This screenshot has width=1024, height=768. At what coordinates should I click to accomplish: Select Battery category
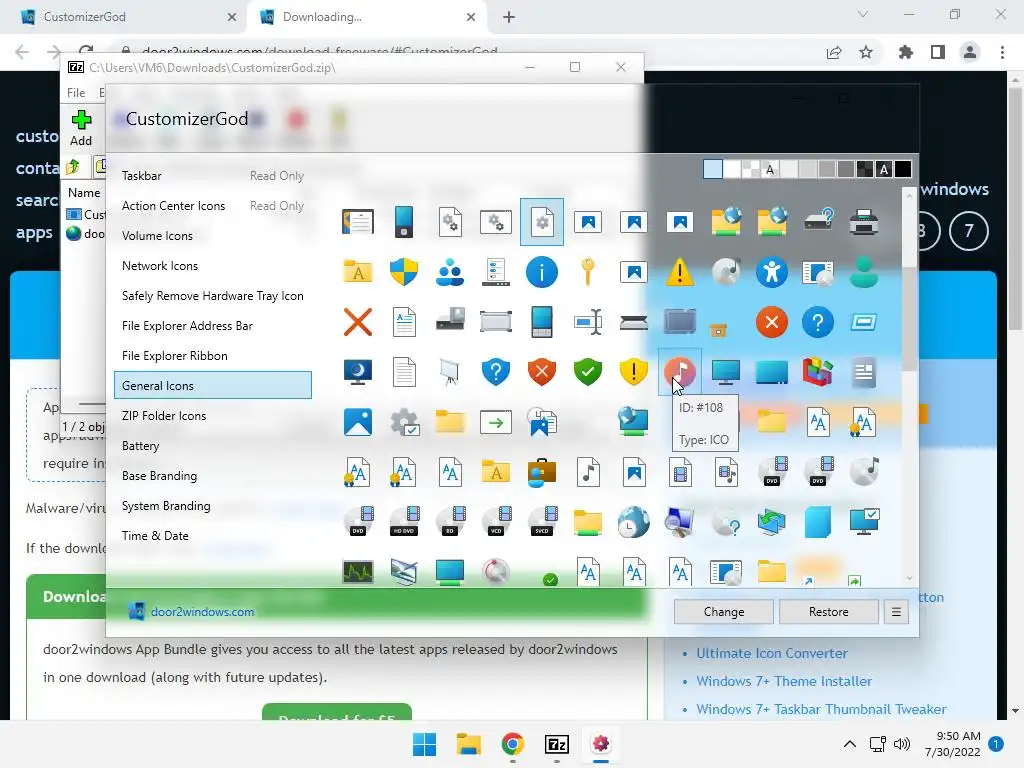click(213, 446)
